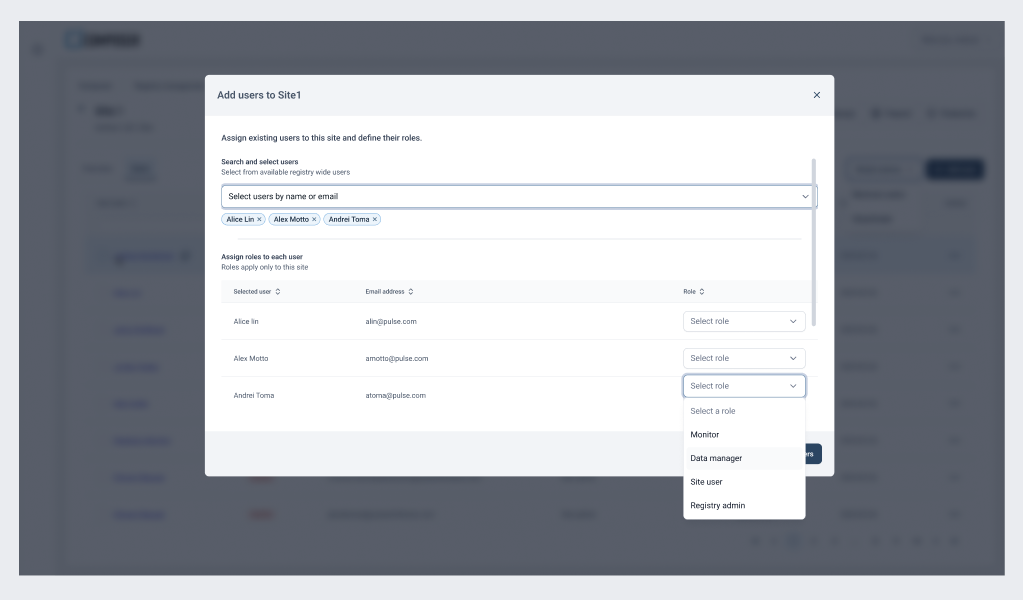Click the Alex Motto name in the table

251,359
